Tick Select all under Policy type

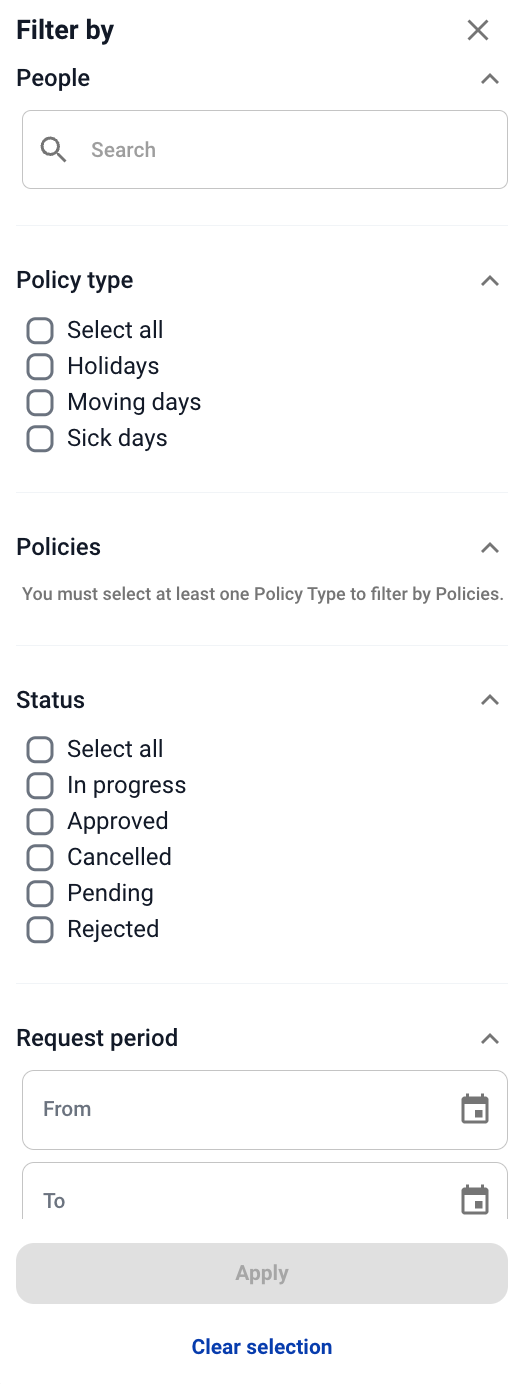pos(40,330)
